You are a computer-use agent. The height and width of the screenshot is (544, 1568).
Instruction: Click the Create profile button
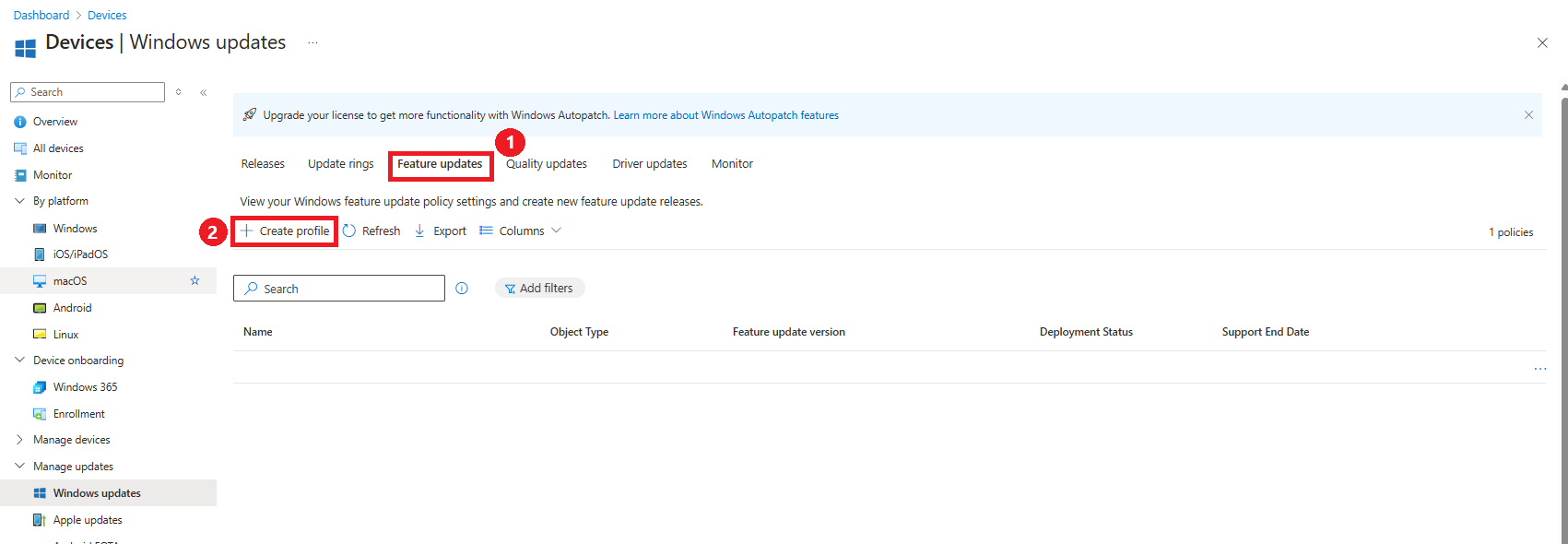[x=285, y=231]
